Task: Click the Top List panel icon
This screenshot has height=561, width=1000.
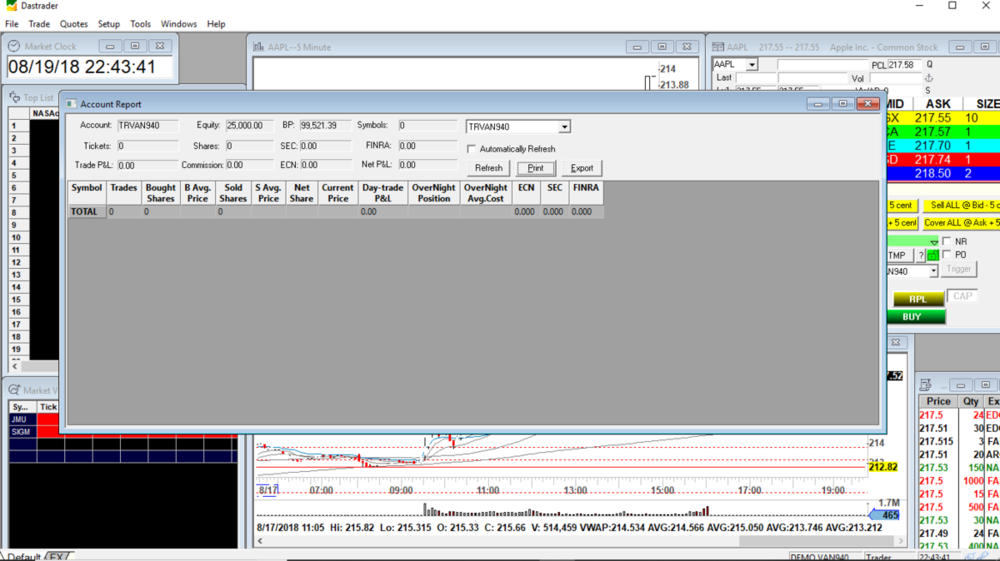Action: [14, 97]
